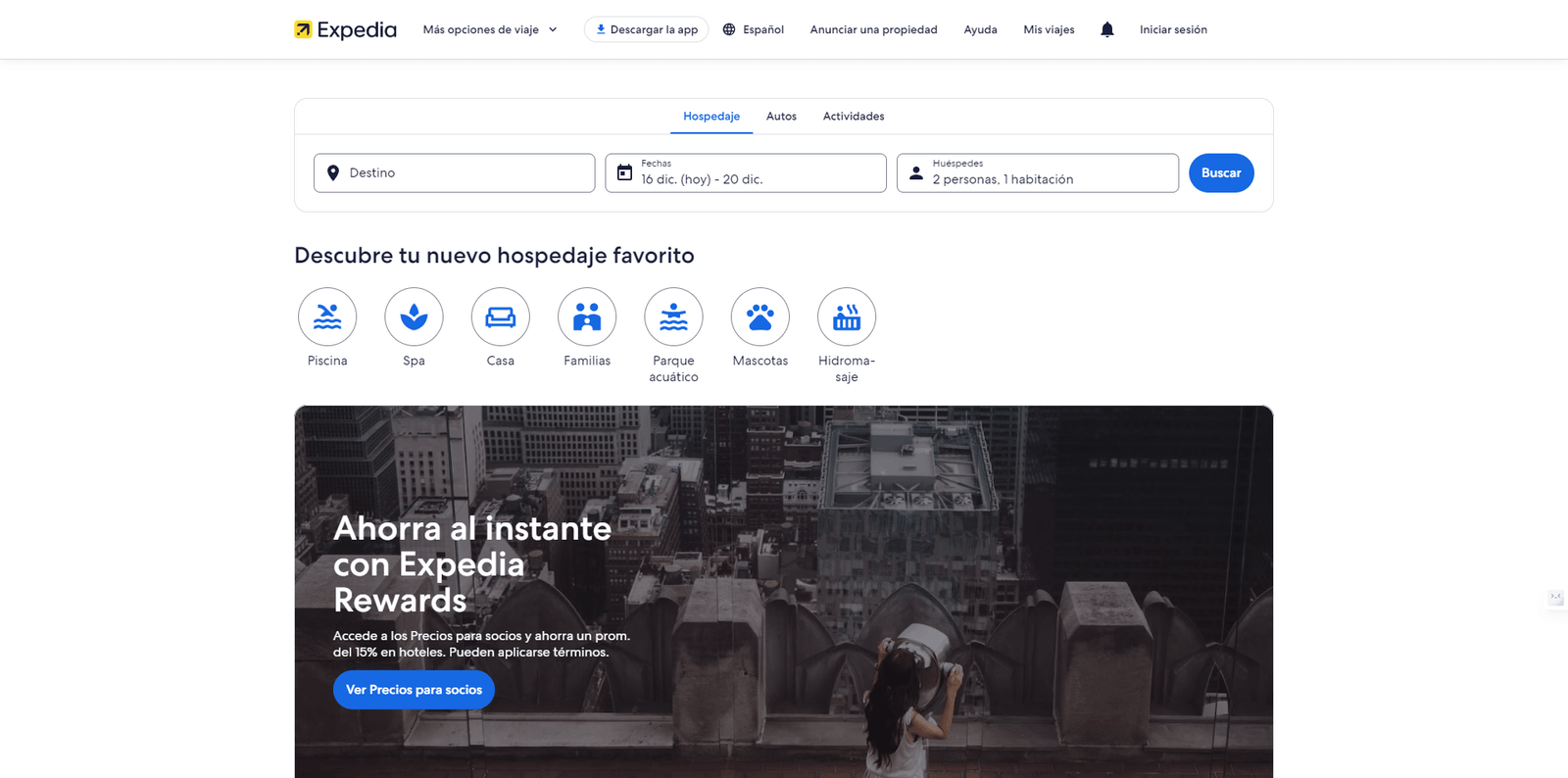Focus the Destino input field

tap(455, 172)
